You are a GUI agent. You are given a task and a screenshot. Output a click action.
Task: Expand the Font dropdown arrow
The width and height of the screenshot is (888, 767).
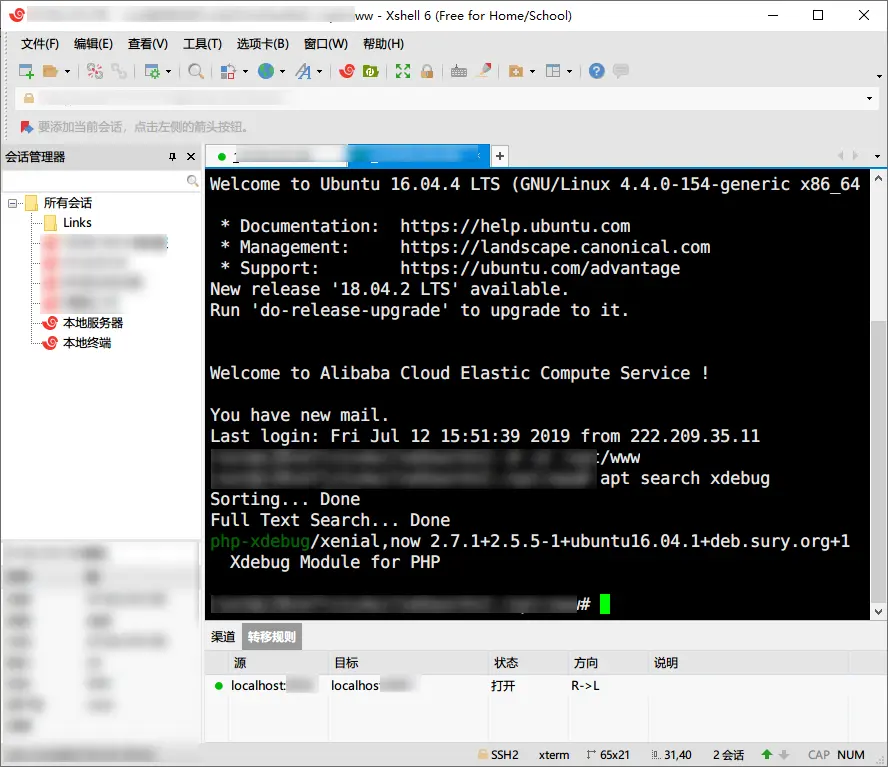click(x=319, y=71)
